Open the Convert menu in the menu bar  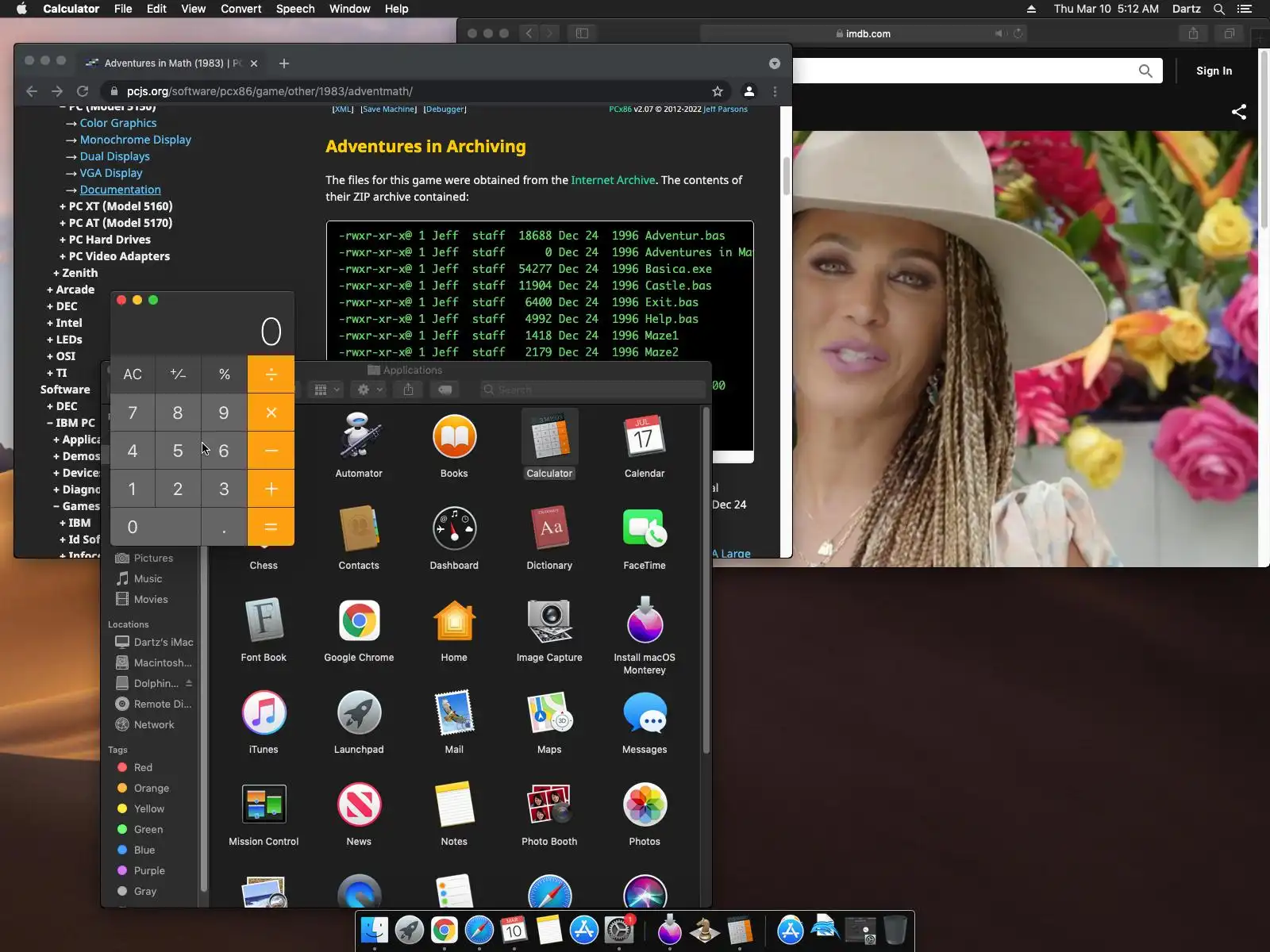click(x=241, y=9)
